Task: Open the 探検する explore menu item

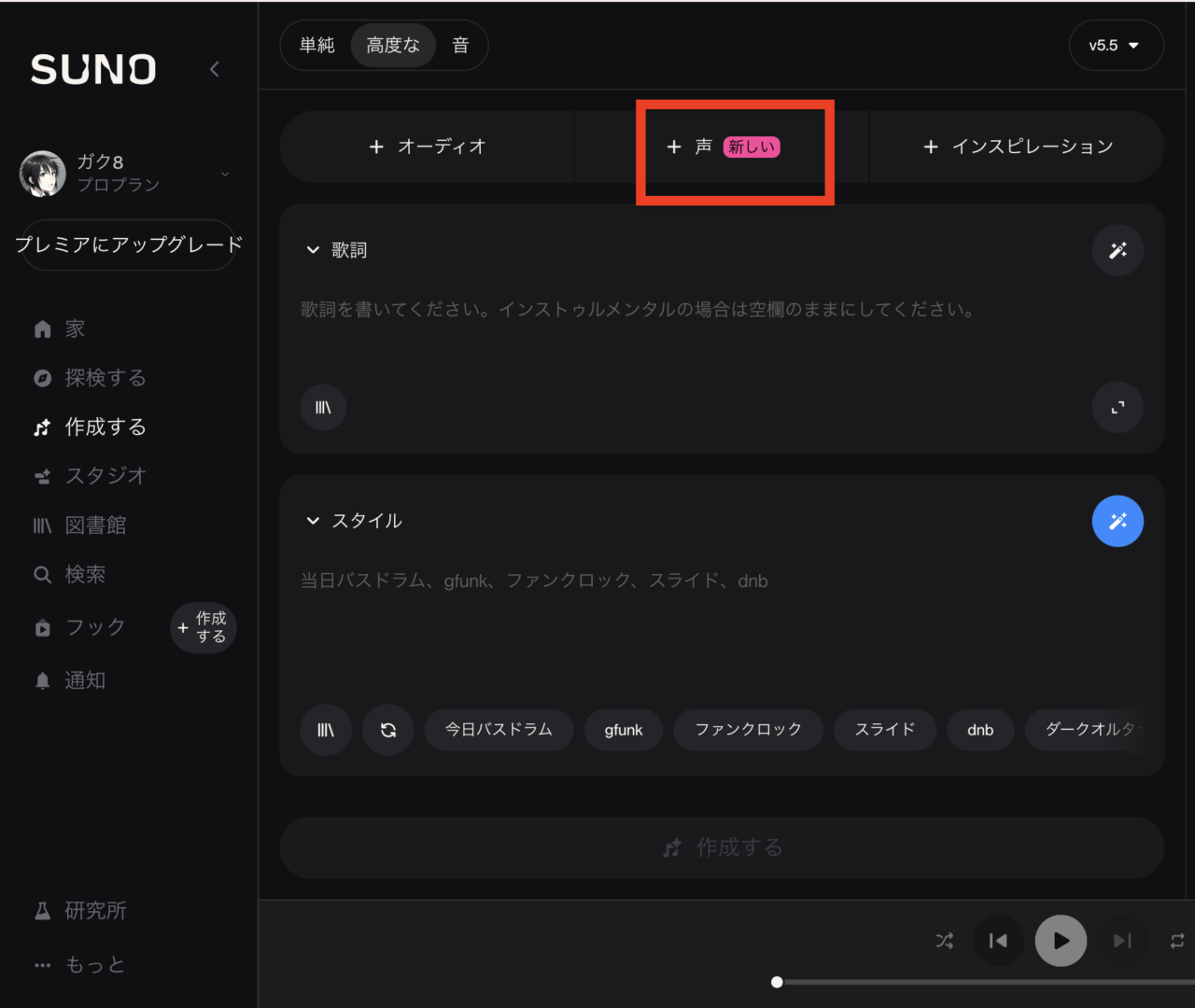Action: tap(104, 377)
